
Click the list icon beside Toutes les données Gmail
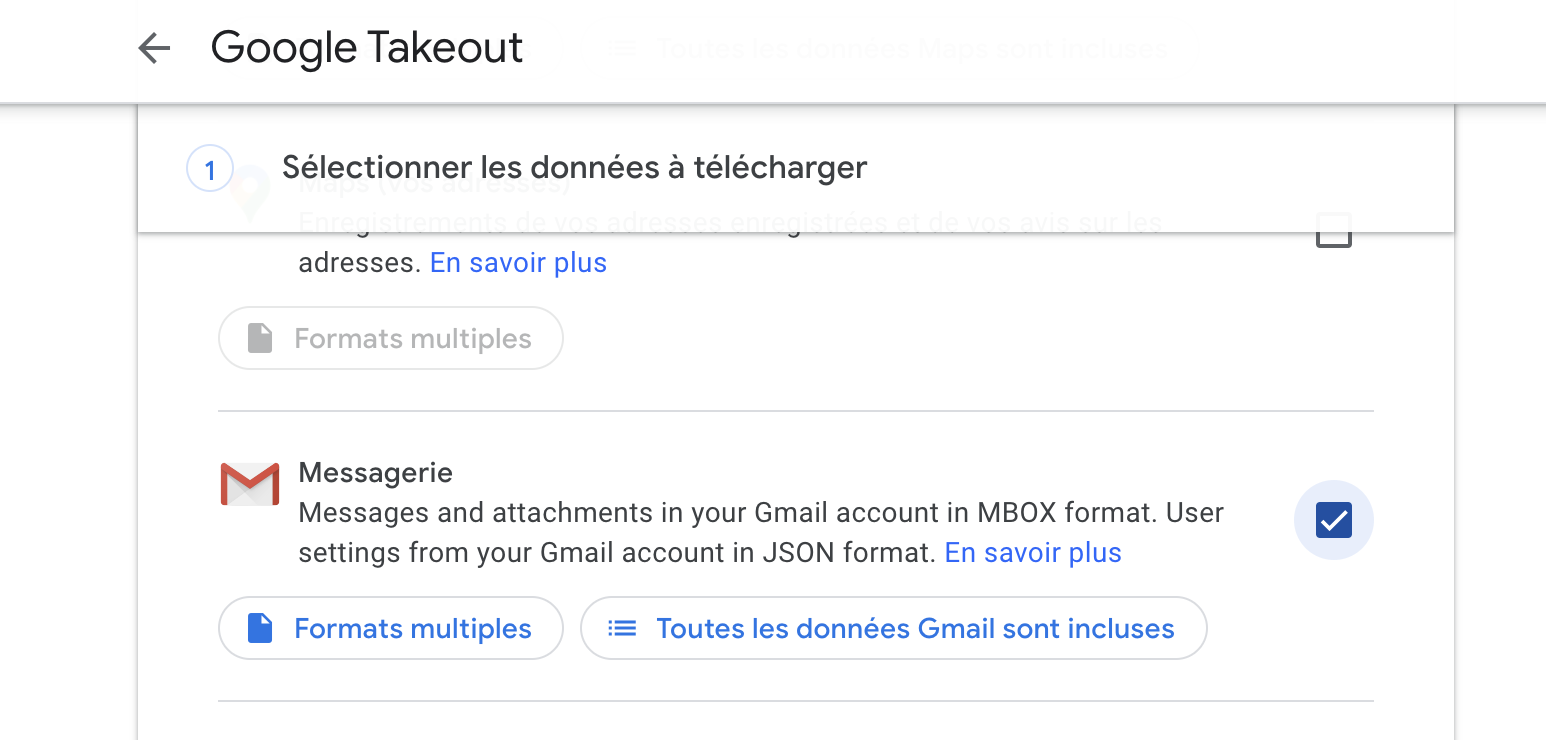pyautogui.click(x=621, y=628)
